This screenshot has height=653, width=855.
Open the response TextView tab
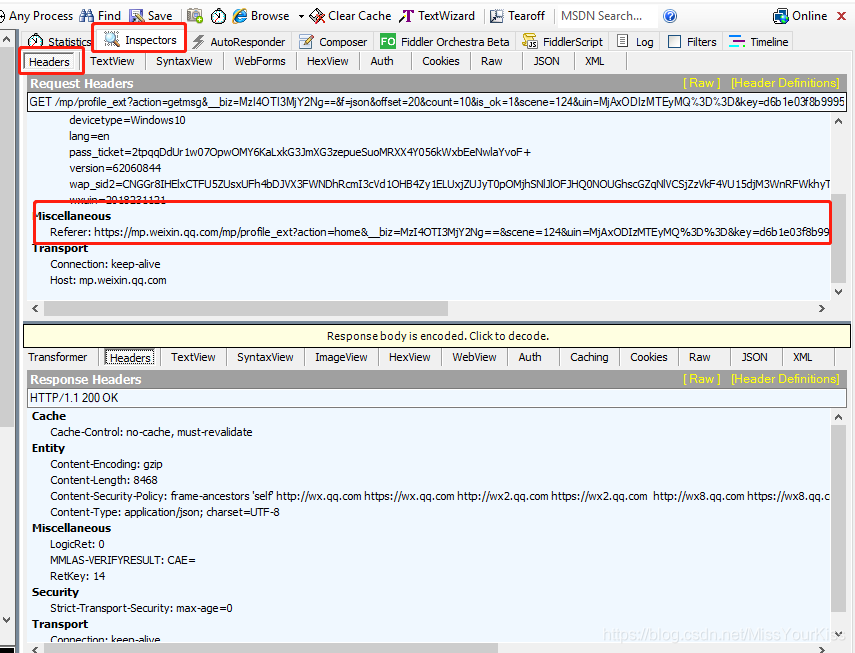[193, 357]
